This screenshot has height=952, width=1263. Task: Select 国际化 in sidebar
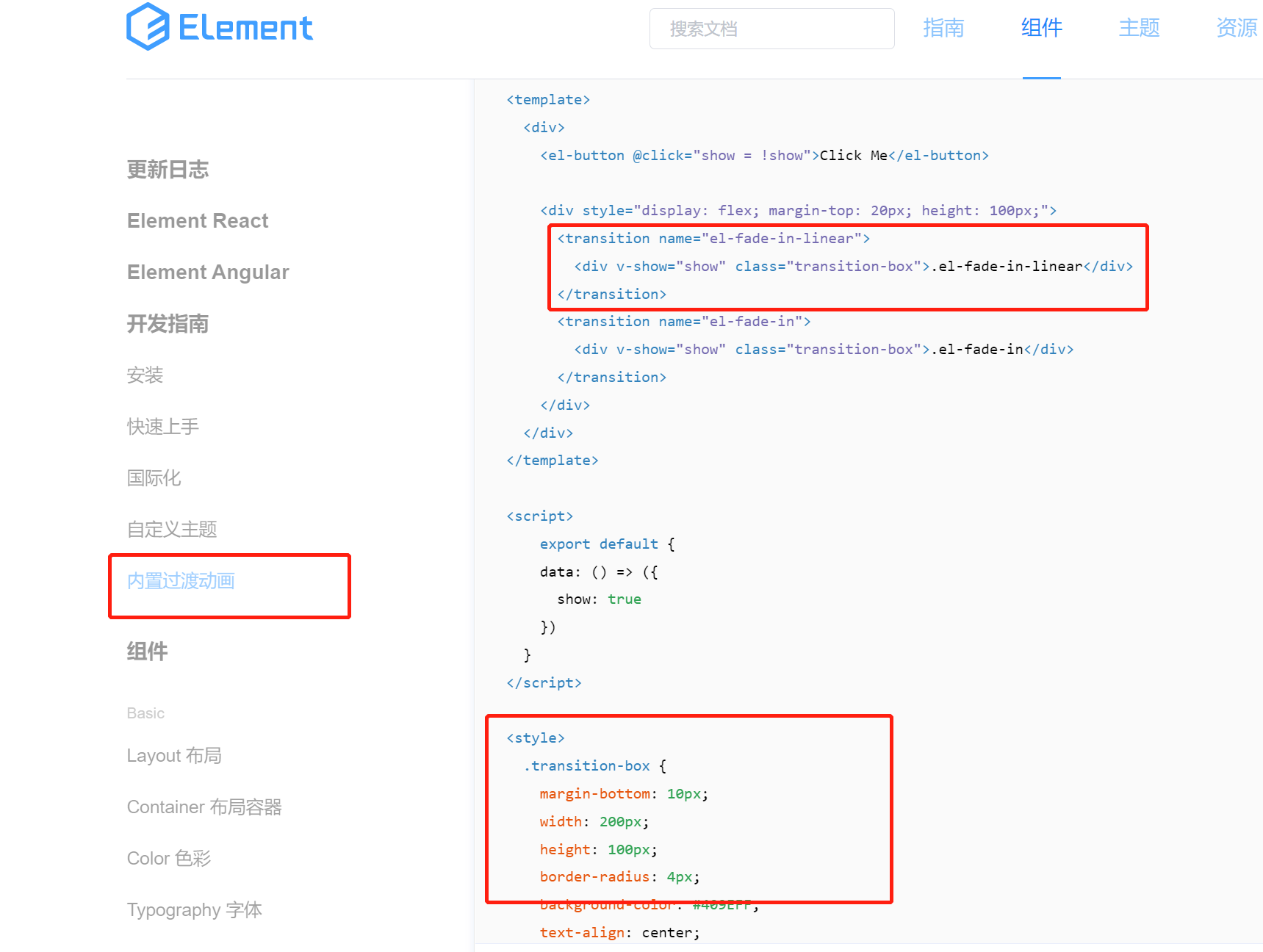pos(154,478)
